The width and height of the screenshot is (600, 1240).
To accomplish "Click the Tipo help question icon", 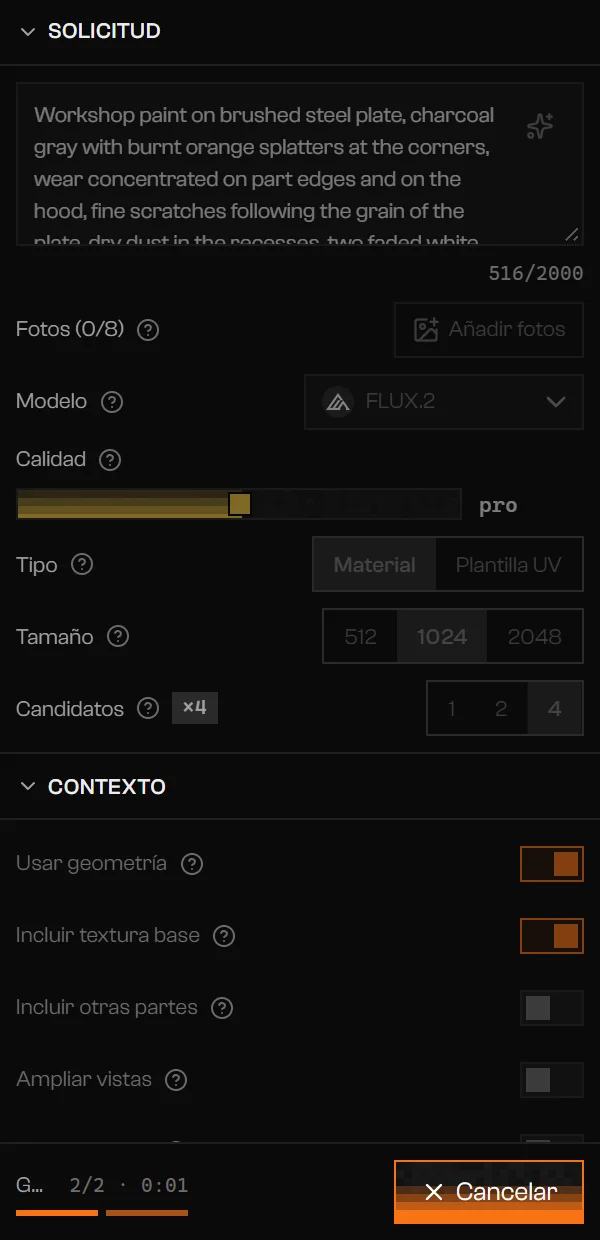I will (83, 564).
